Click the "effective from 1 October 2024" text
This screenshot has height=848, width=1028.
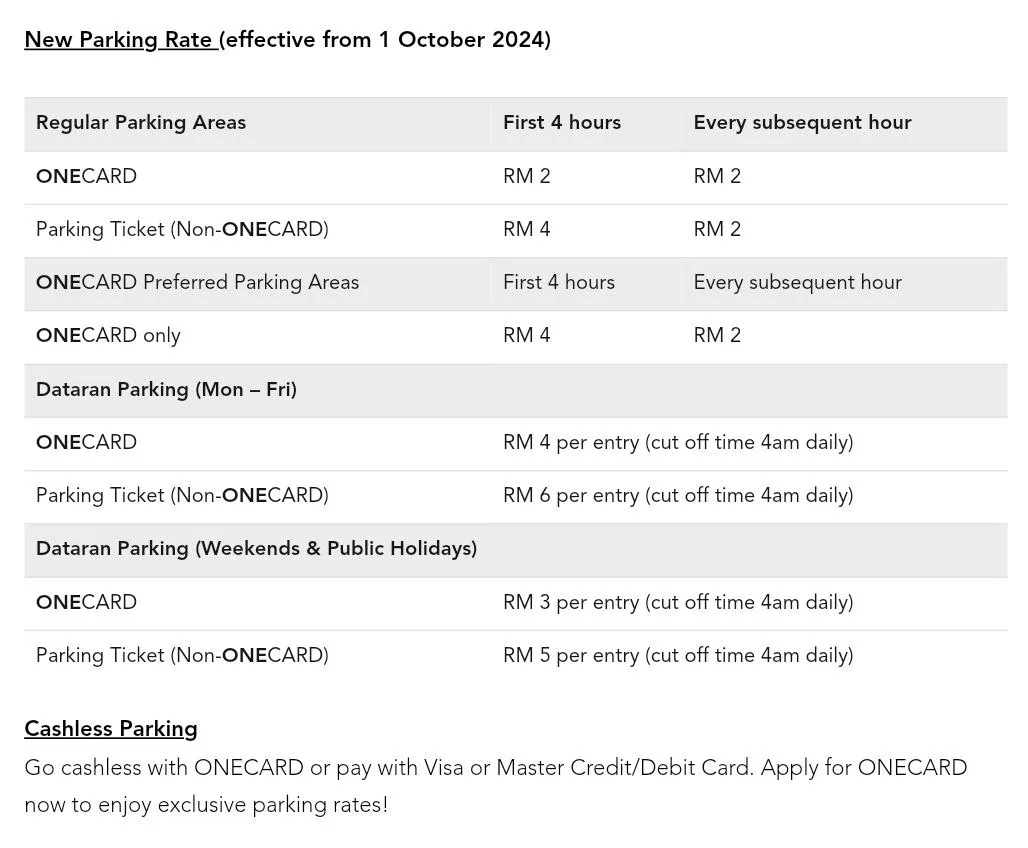(387, 40)
